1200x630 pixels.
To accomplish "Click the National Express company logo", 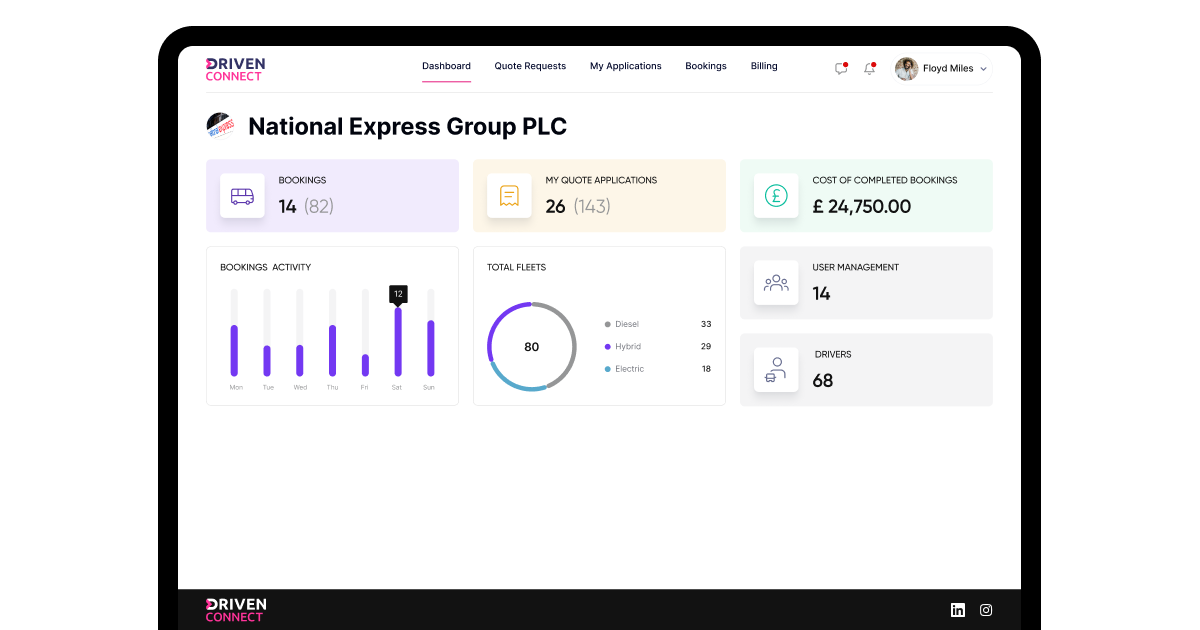I will pos(220,126).
